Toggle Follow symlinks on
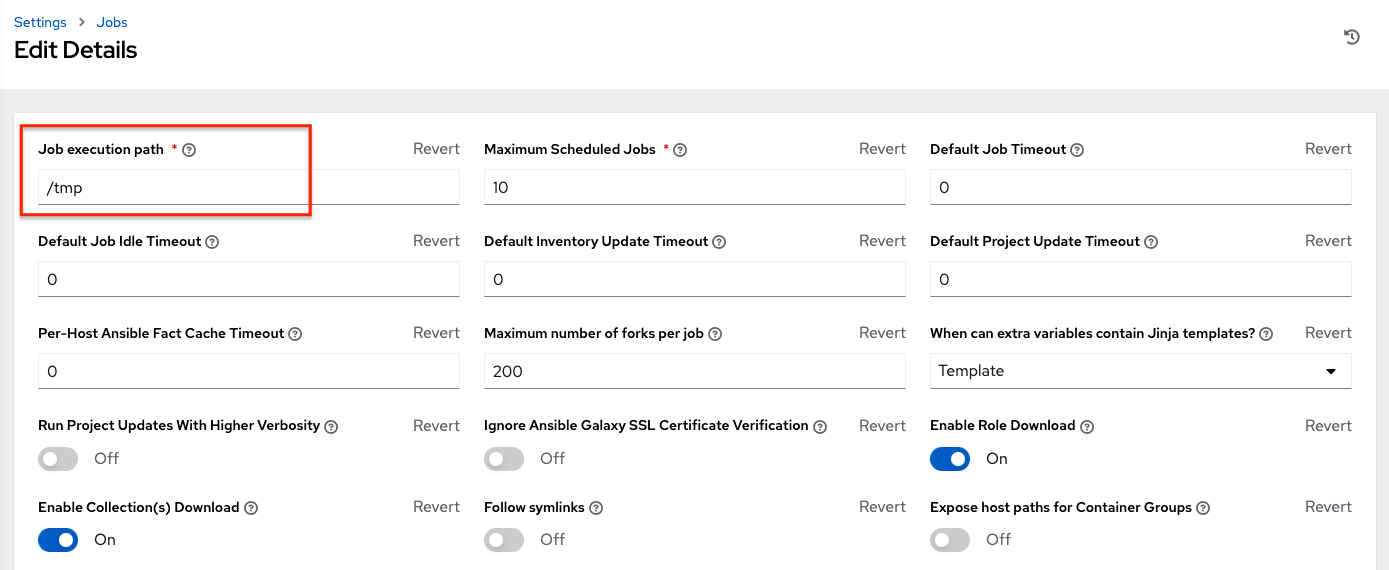This screenshot has height=570, width=1389. coord(504,540)
